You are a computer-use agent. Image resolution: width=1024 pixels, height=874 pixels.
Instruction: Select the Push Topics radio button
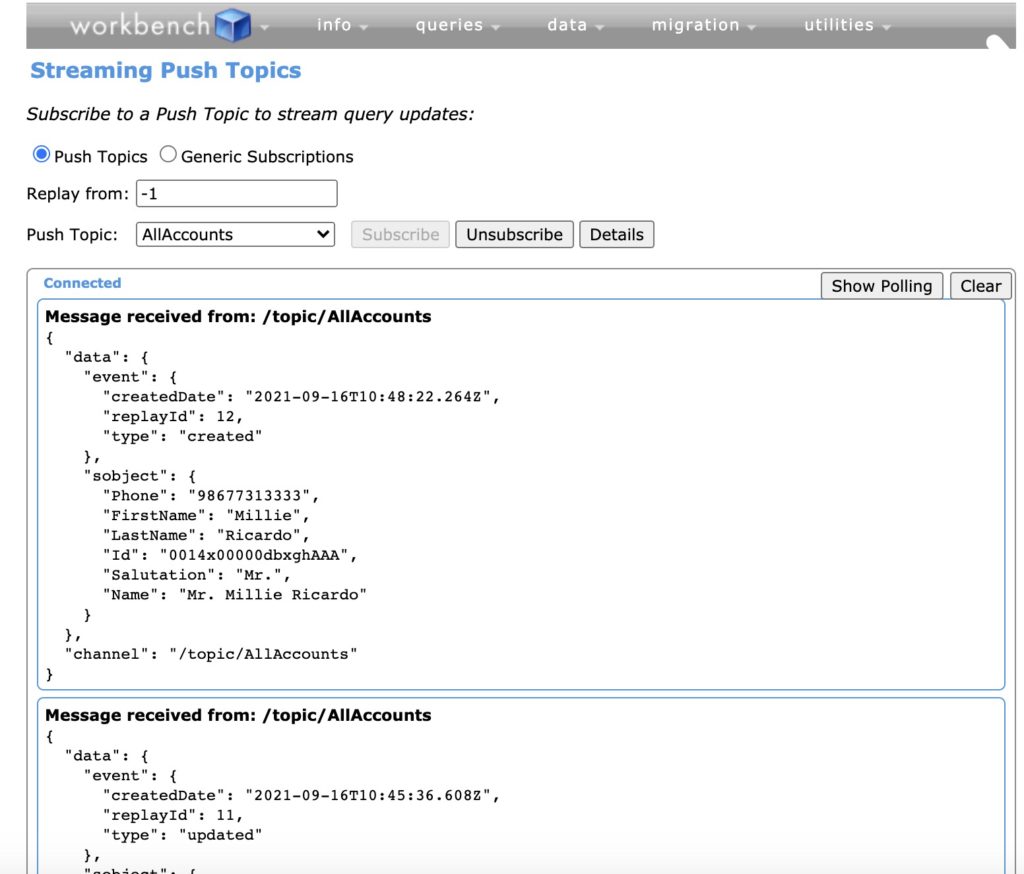(40, 153)
